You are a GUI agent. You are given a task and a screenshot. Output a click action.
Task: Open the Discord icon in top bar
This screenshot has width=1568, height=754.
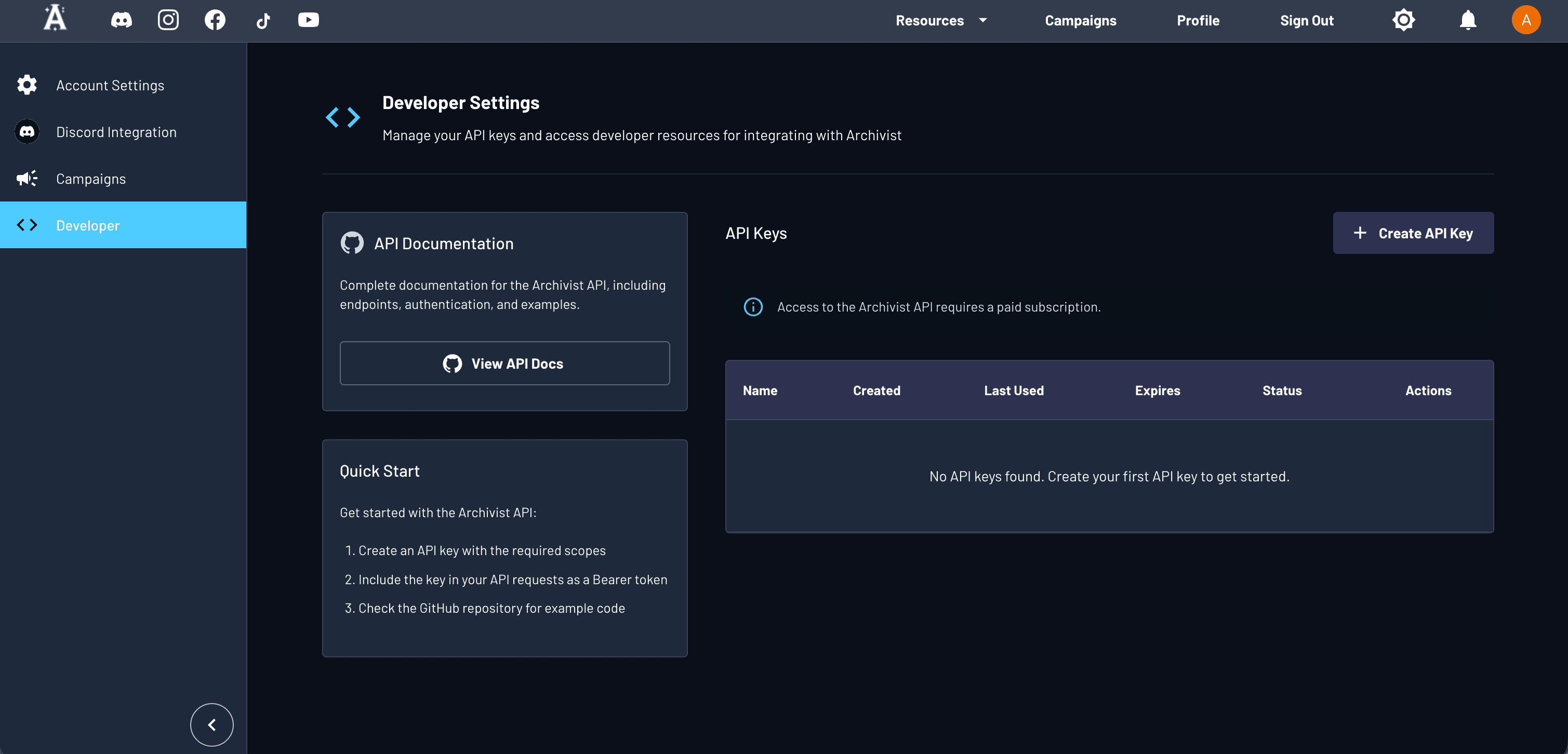[121, 20]
